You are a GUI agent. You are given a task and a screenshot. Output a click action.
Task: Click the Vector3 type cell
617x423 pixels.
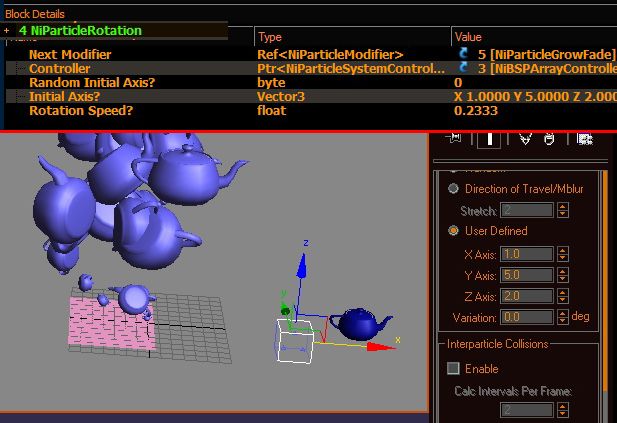(x=281, y=96)
